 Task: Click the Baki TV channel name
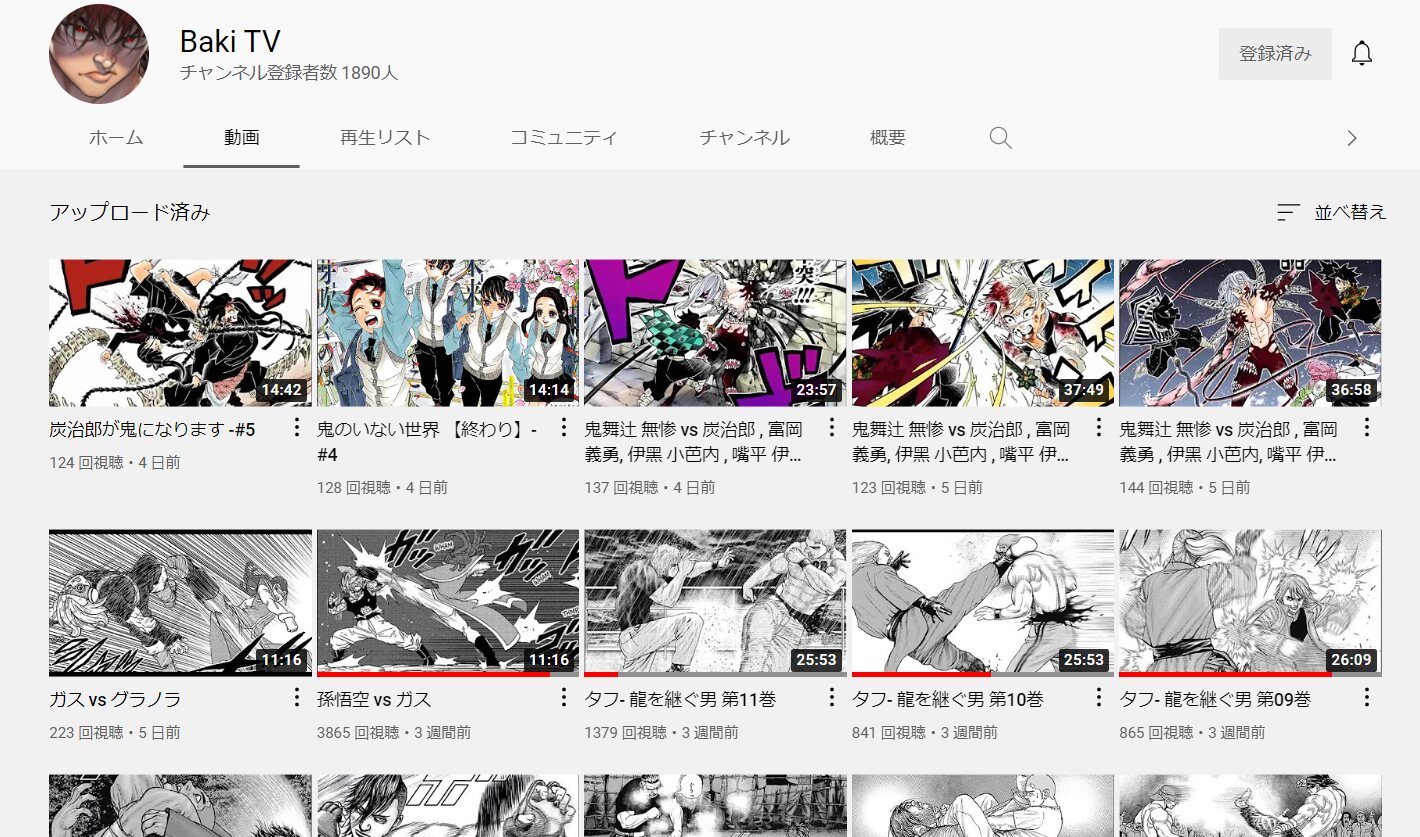click(x=230, y=41)
